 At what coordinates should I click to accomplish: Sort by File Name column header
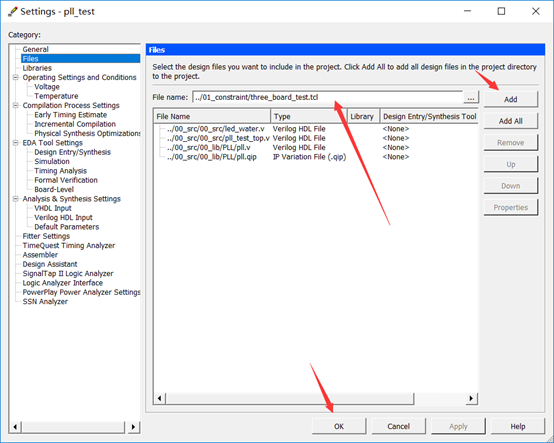212,116
